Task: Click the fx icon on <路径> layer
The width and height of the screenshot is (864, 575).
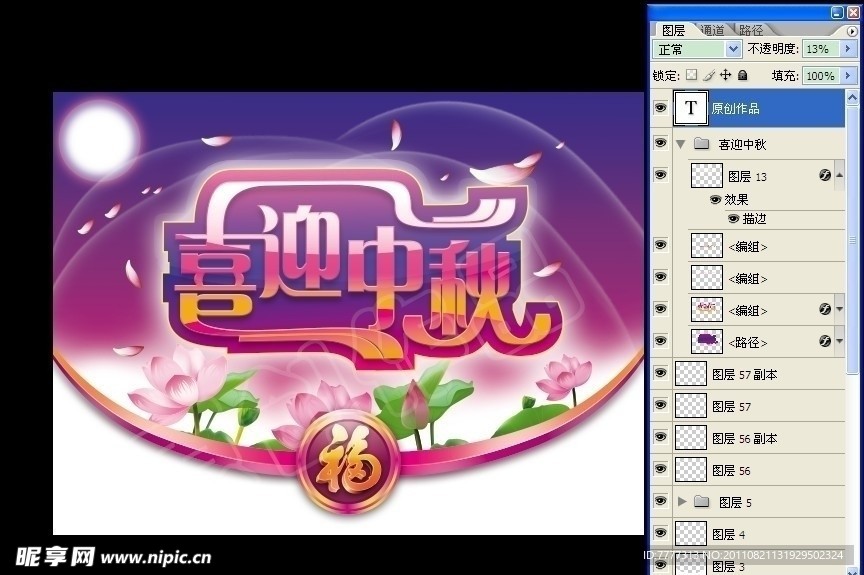Action: [x=825, y=341]
